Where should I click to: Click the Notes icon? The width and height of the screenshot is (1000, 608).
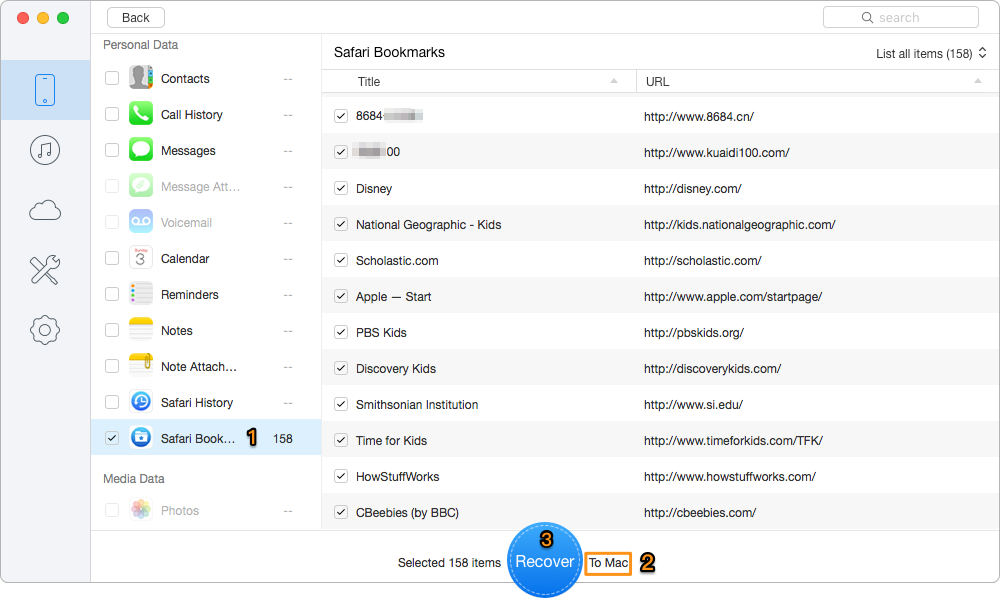click(141, 330)
